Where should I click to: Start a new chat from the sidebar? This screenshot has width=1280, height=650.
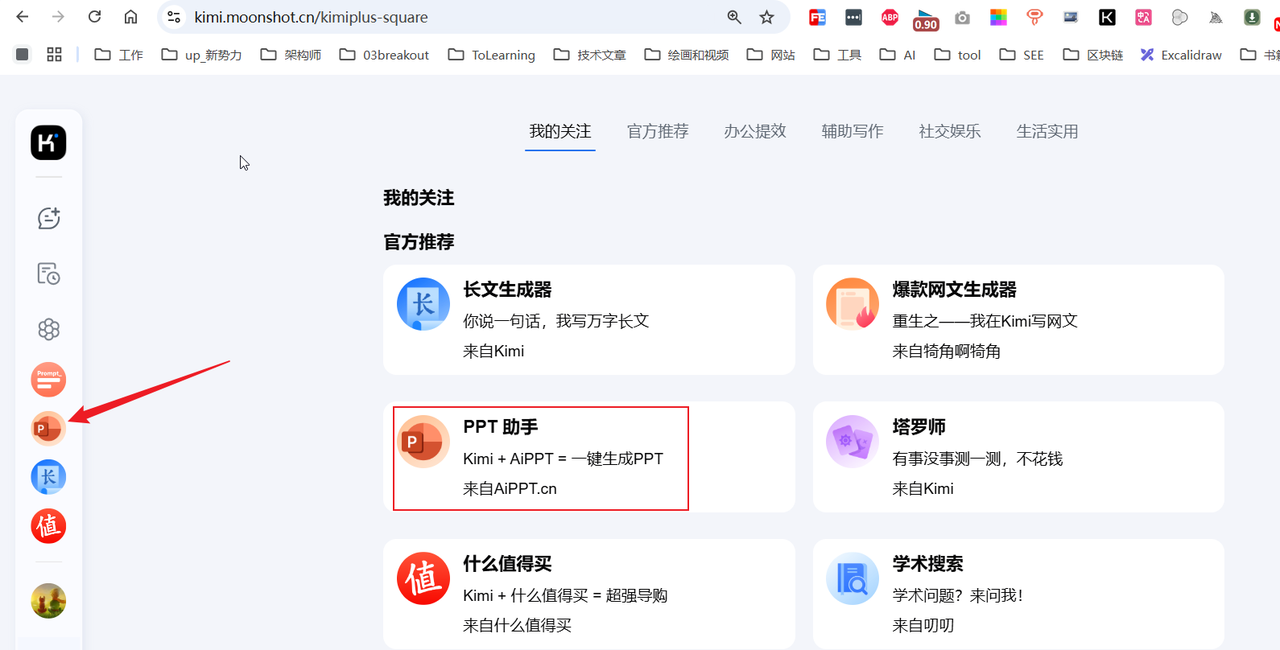coord(48,218)
